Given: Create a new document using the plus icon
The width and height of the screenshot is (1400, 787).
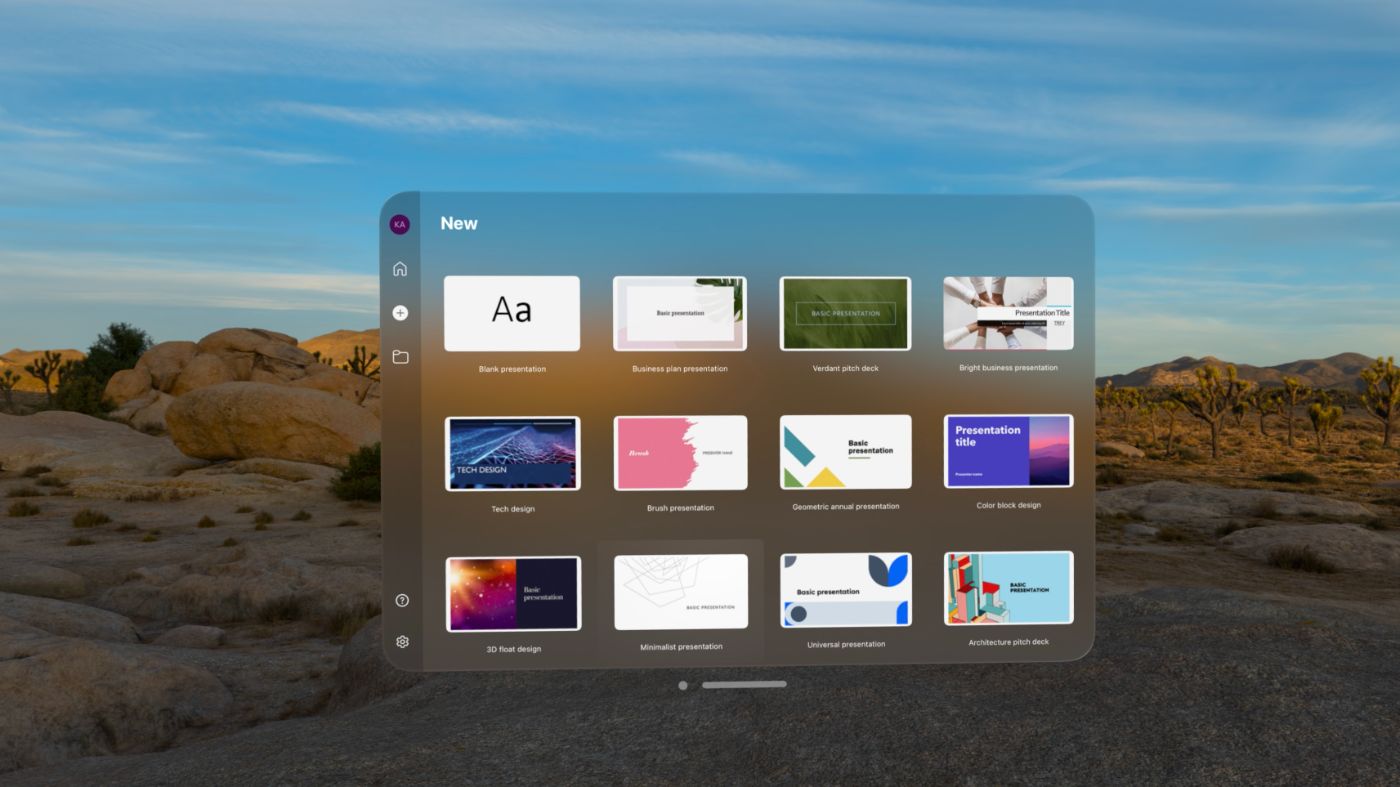Looking at the screenshot, I should [x=399, y=312].
